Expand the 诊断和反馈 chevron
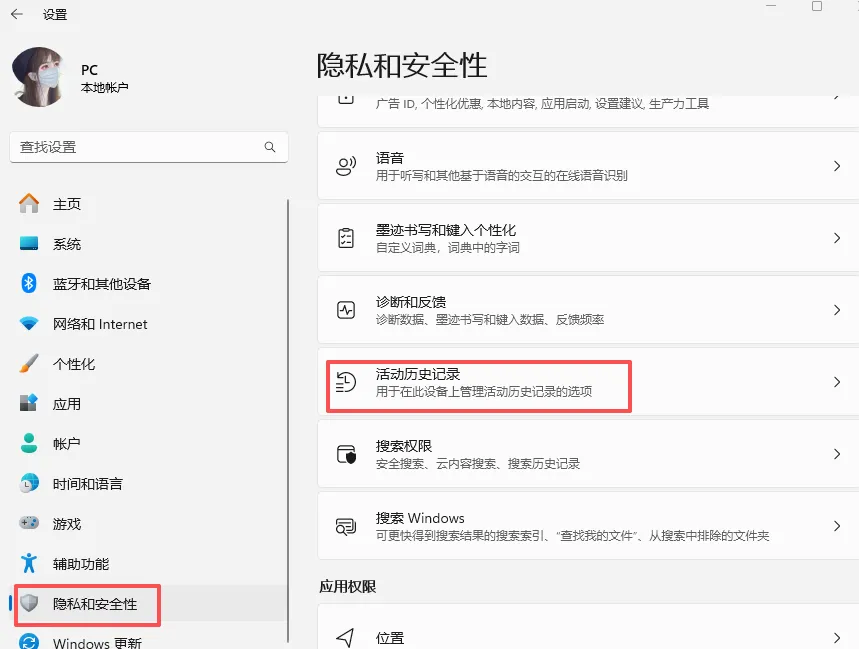 click(x=837, y=310)
